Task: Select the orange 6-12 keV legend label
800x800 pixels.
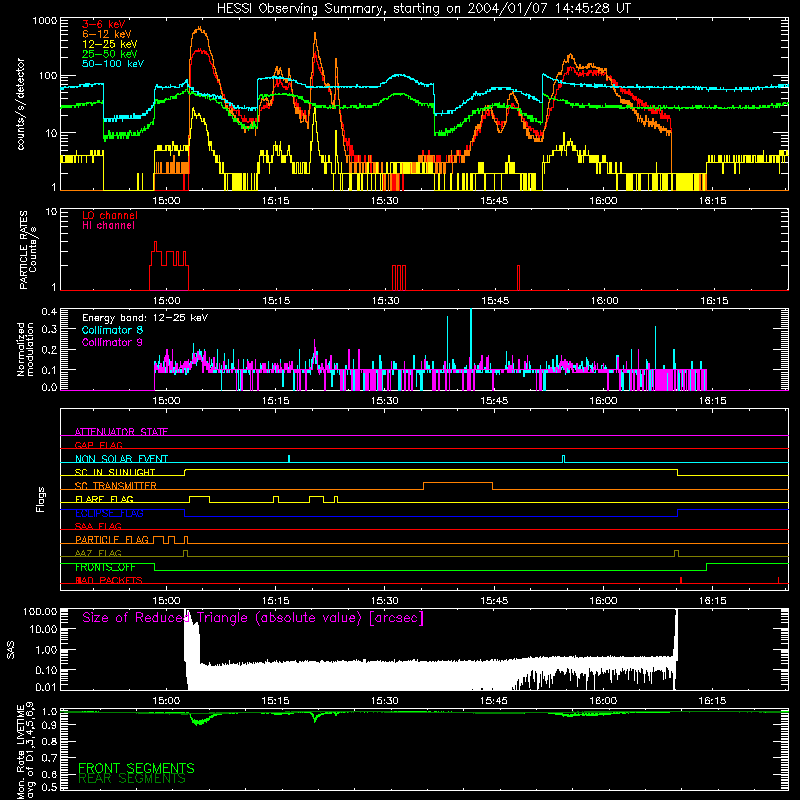Action: pyautogui.click(x=107, y=34)
